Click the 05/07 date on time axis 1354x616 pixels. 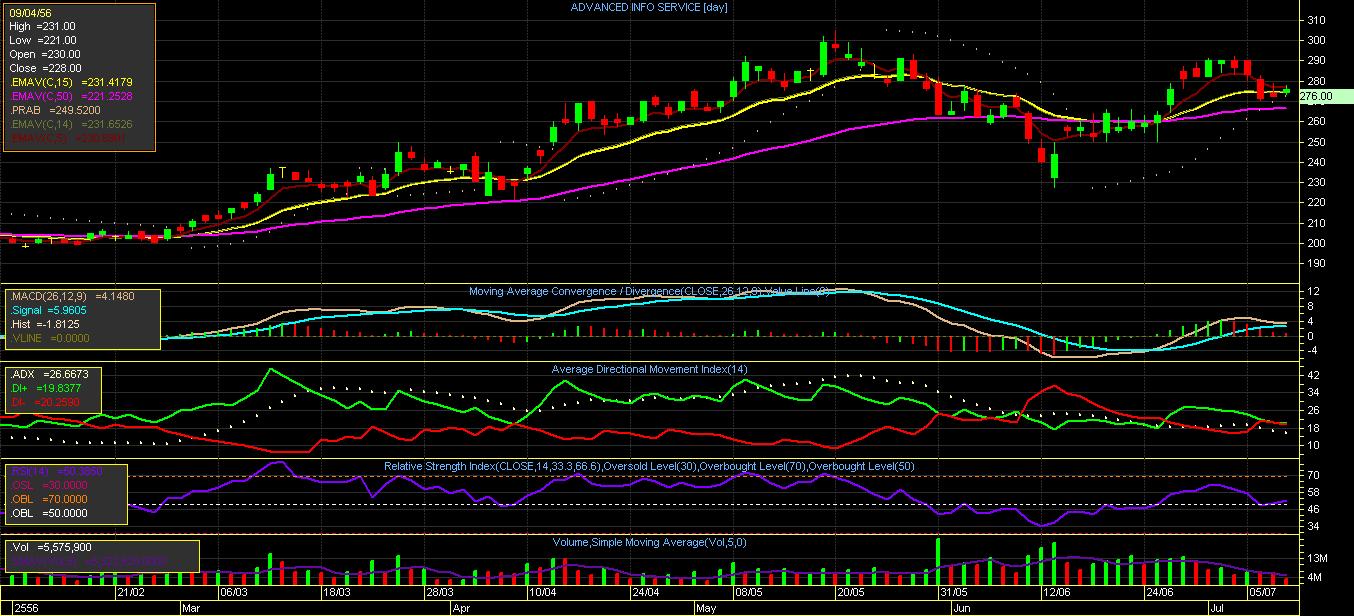tap(1262, 592)
